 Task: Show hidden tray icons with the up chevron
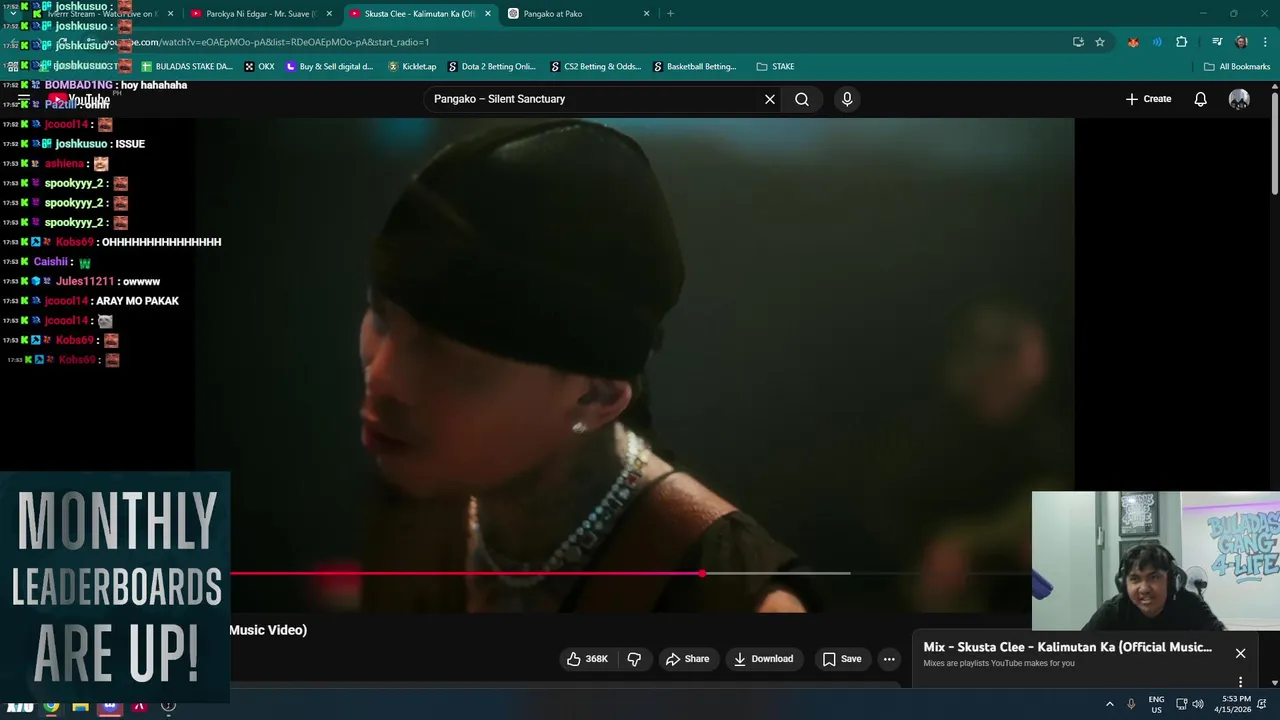(x=1109, y=704)
